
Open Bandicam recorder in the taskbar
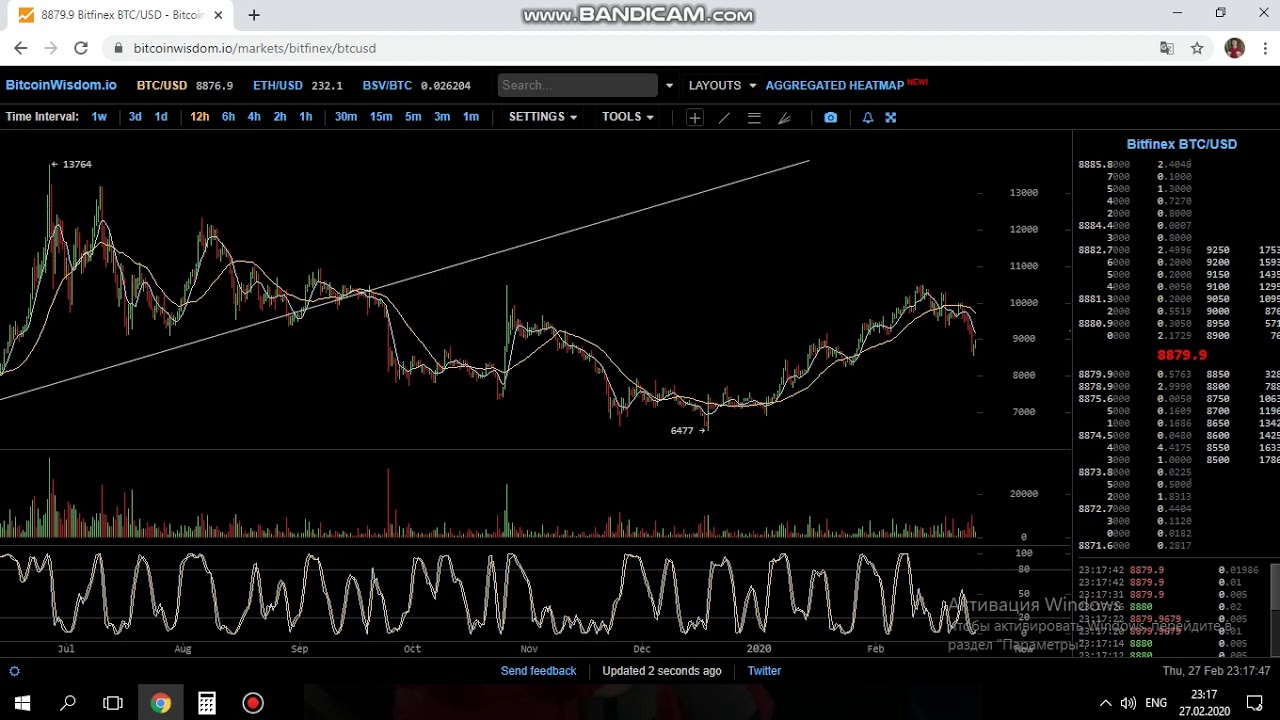pos(253,703)
